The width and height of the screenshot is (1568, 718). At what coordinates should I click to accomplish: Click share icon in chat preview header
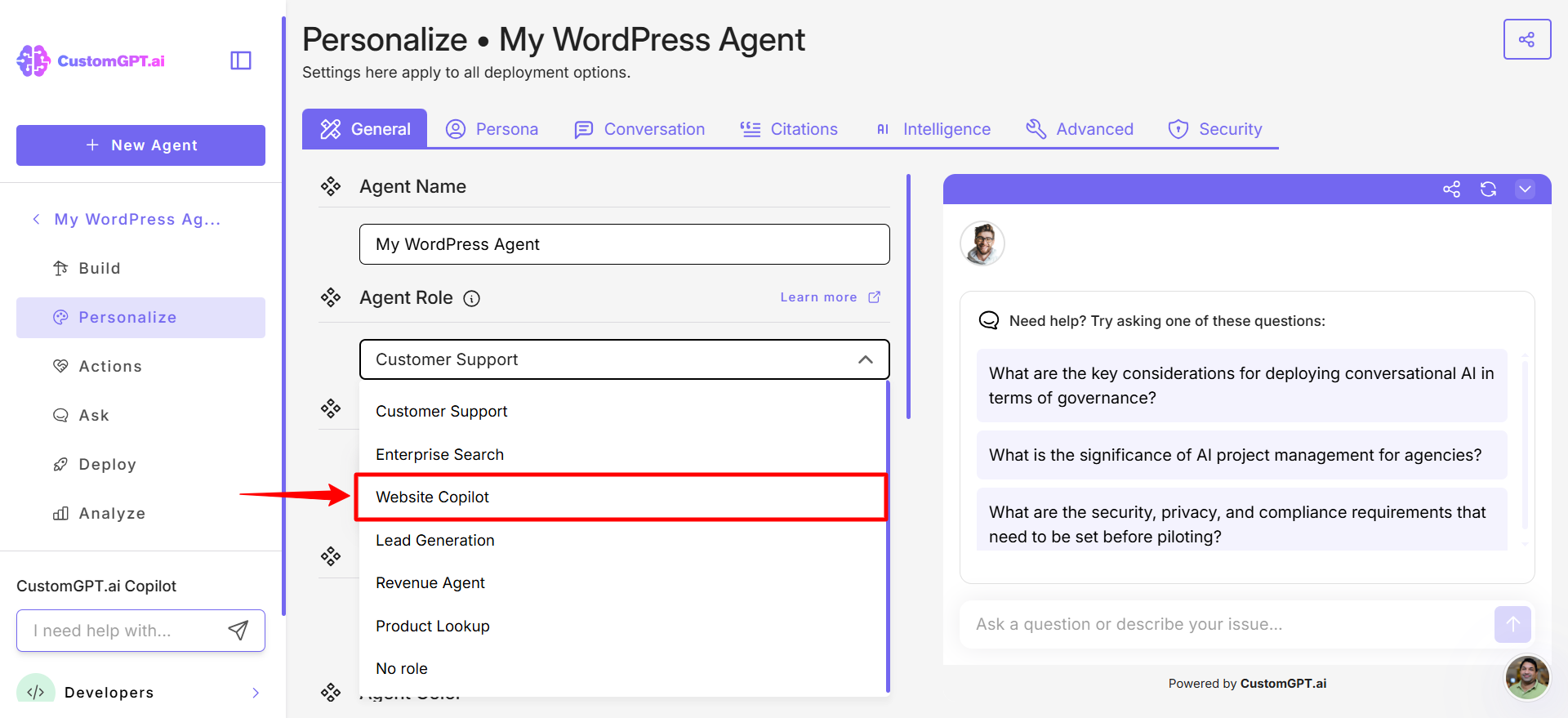(x=1451, y=190)
